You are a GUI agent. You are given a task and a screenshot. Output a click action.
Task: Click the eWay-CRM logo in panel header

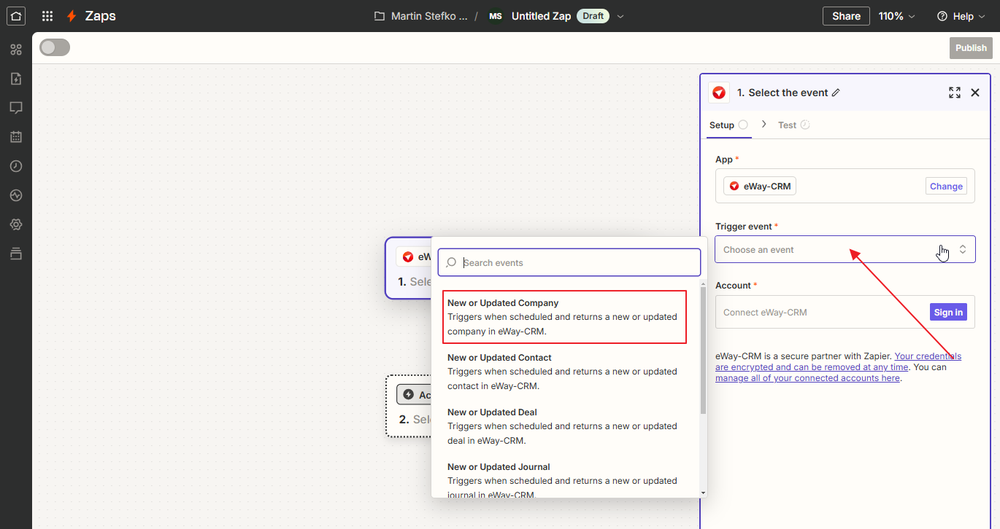pyautogui.click(x=719, y=93)
